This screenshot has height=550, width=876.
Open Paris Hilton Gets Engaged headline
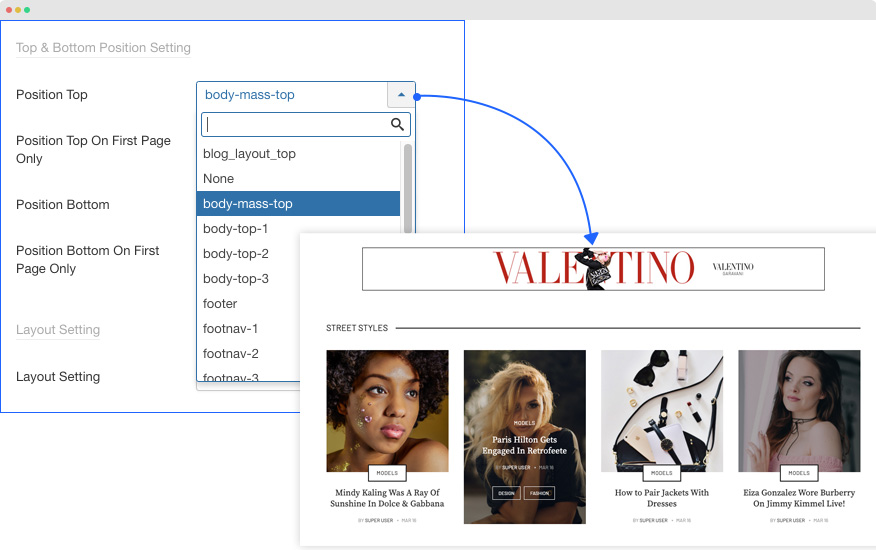(x=525, y=445)
